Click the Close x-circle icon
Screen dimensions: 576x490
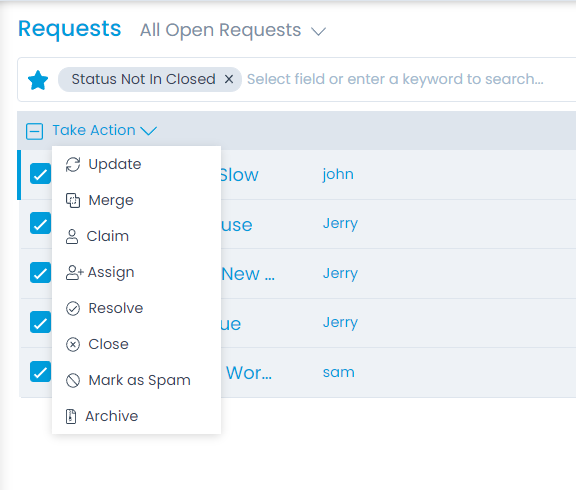73,345
